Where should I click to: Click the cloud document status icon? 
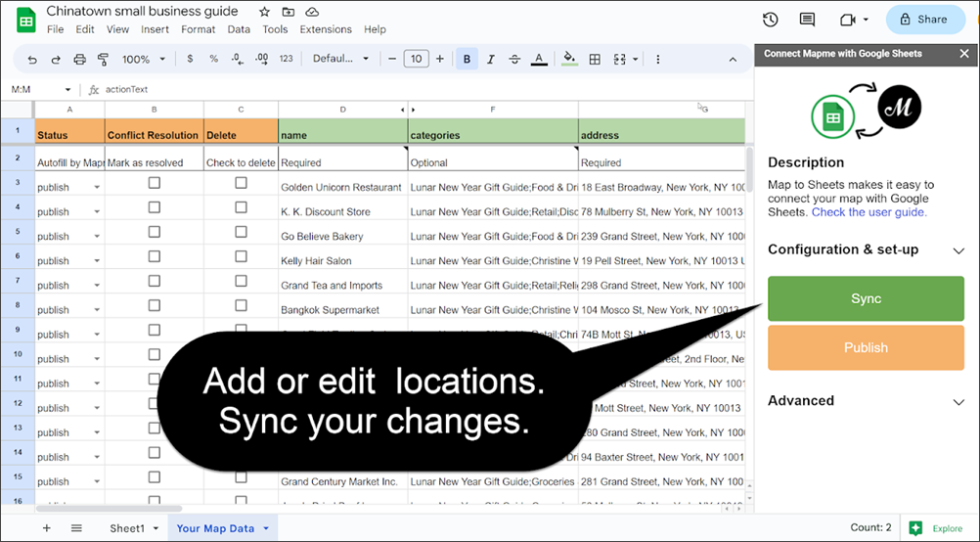coord(312,12)
